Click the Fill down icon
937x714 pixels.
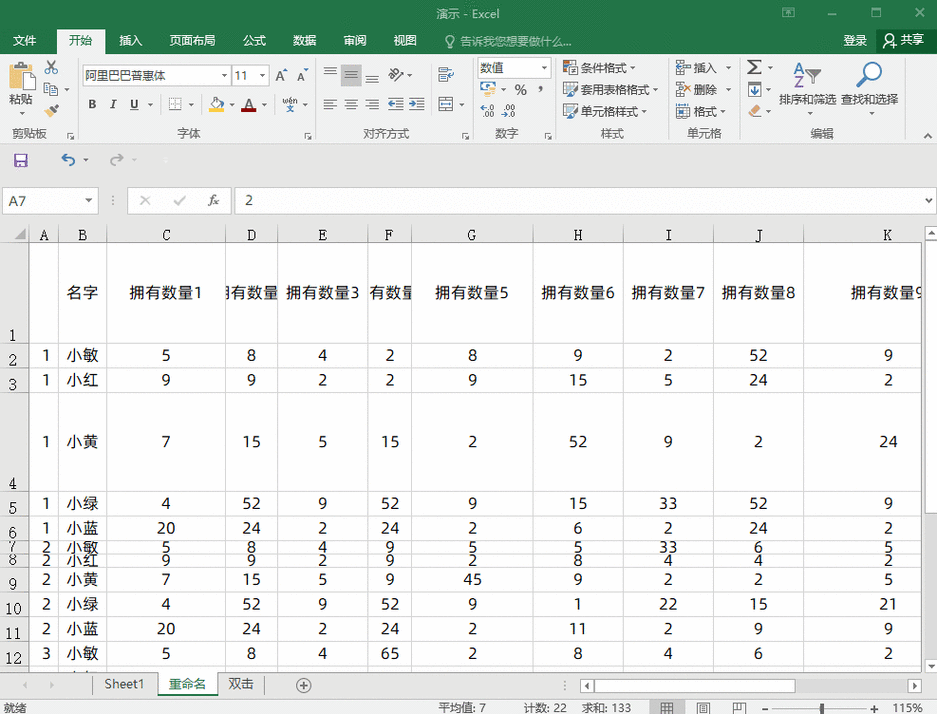(754, 90)
